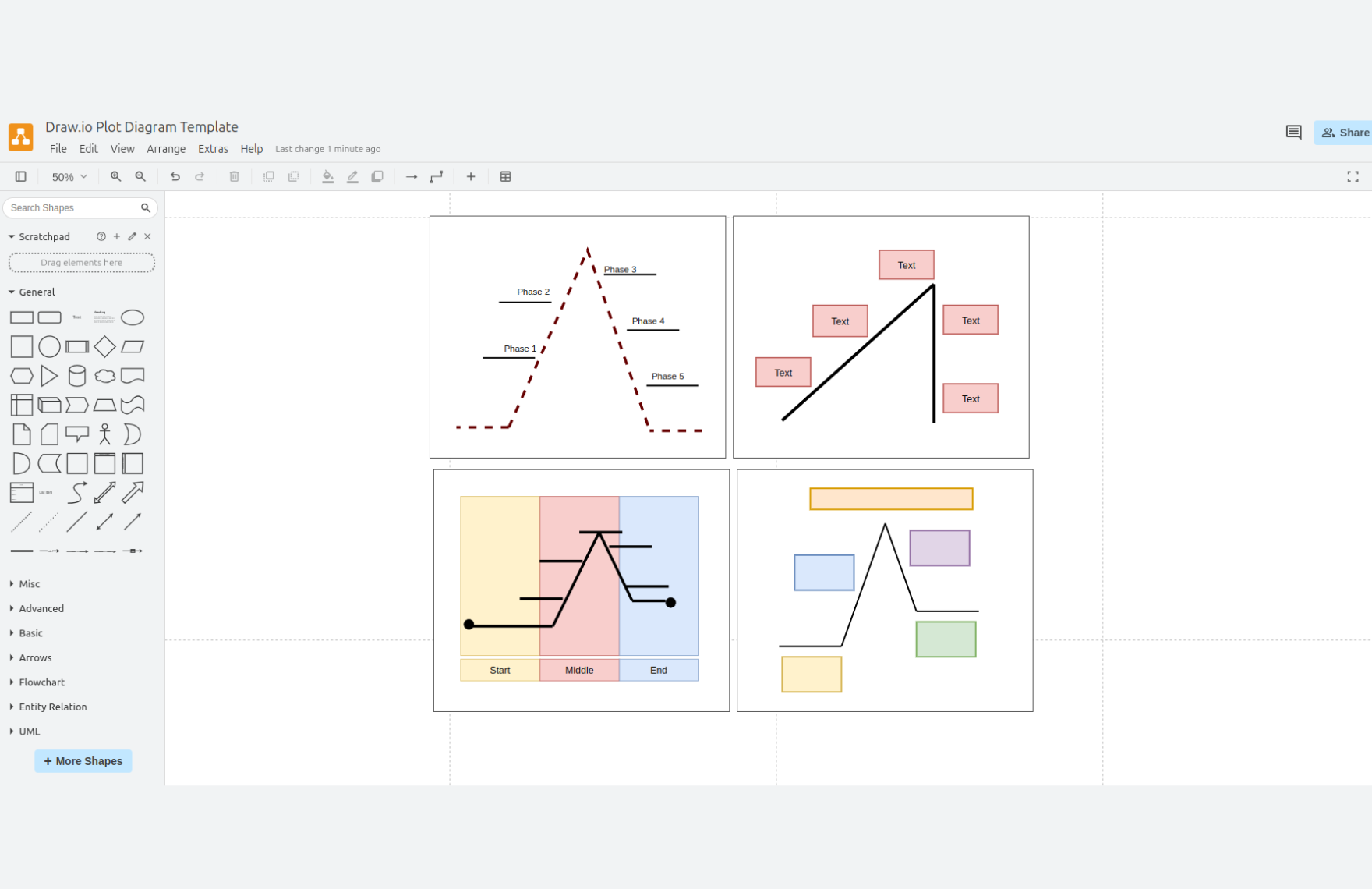Click the To Back icon
The height and width of the screenshot is (889, 1372).
point(293,177)
